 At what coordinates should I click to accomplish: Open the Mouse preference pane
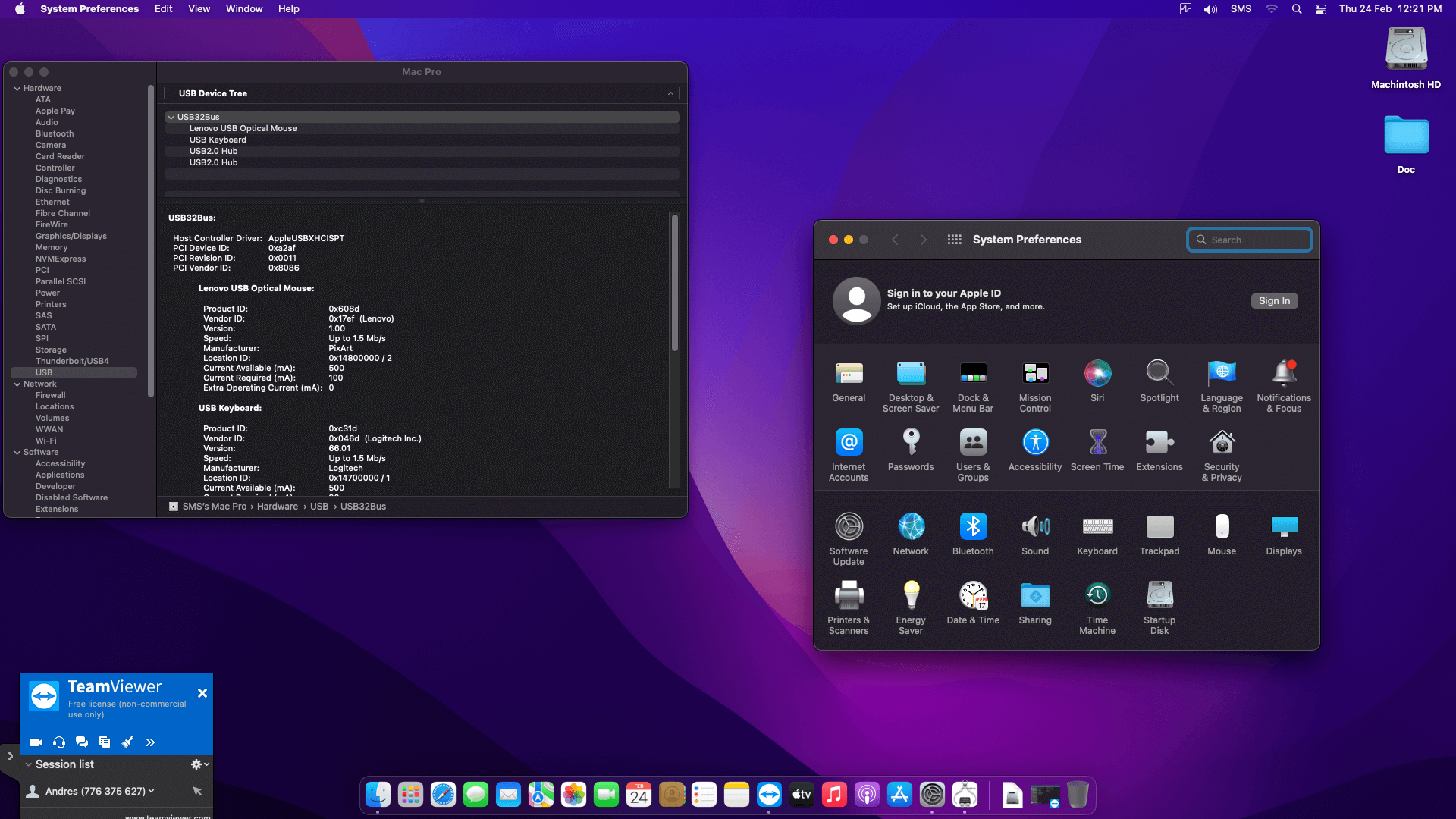(x=1222, y=535)
